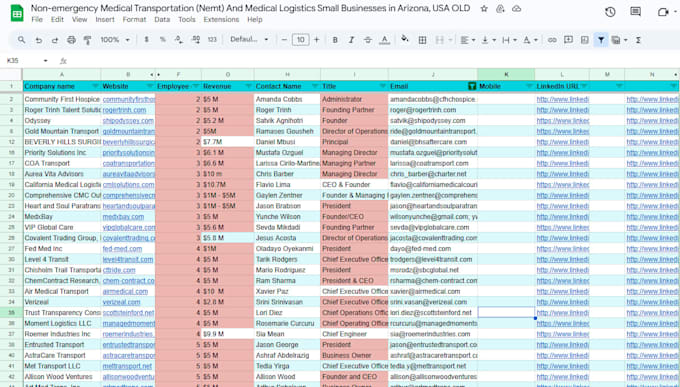Image resolution: width=680 pixels, height=387 pixels.
Task: Check the cloud document status icon
Action: tap(516, 9)
